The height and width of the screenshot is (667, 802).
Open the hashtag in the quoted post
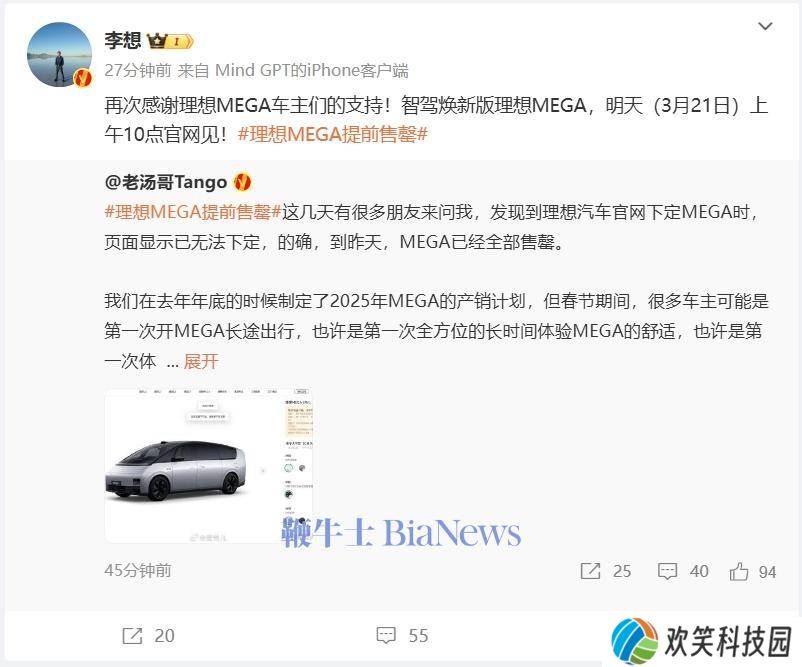pyautogui.click(x=193, y=211)
